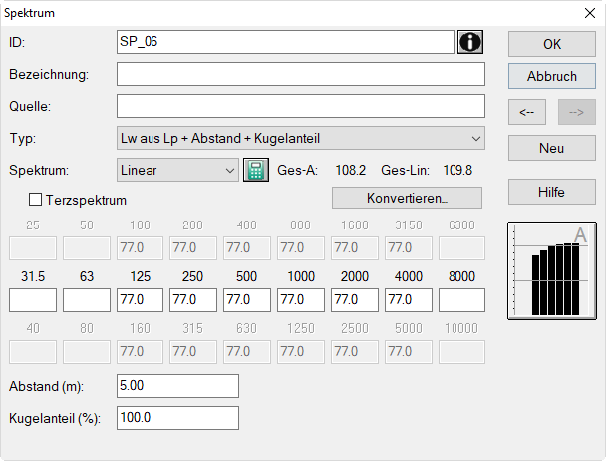
Task: Open the calculator icon next to Spektrum
Action: click(x=256, y=170)
